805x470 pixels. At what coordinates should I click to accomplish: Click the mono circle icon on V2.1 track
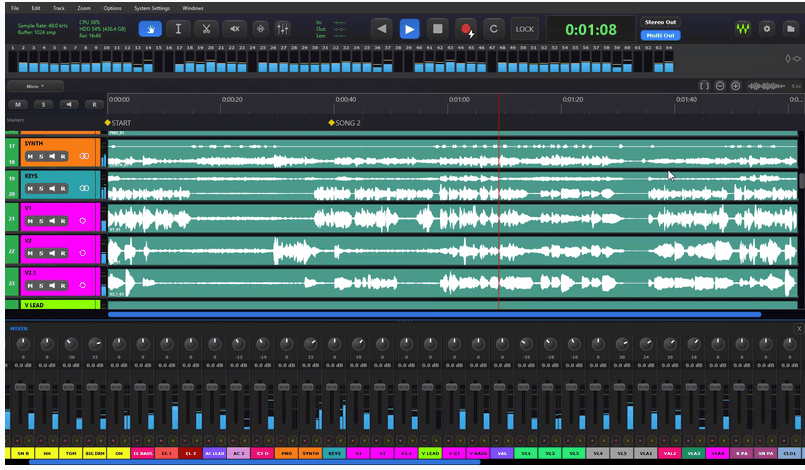click(x=83, y=286)
